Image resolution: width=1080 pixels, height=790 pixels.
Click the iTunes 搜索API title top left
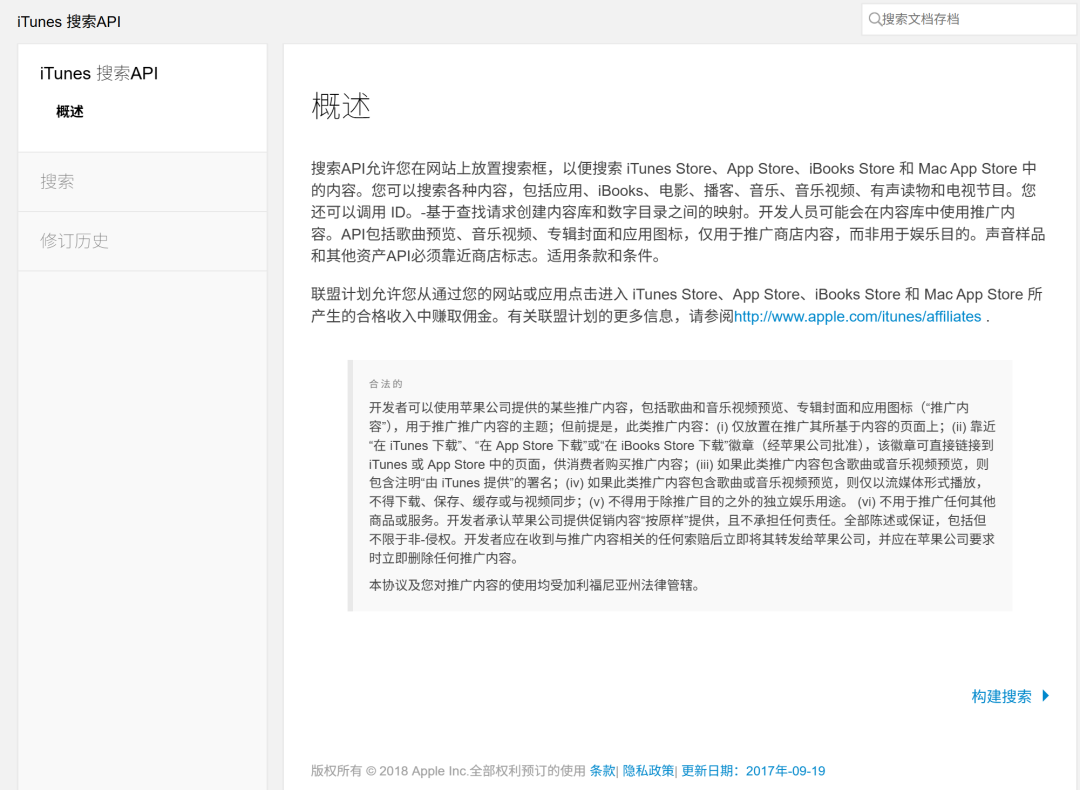pos(68,20)
